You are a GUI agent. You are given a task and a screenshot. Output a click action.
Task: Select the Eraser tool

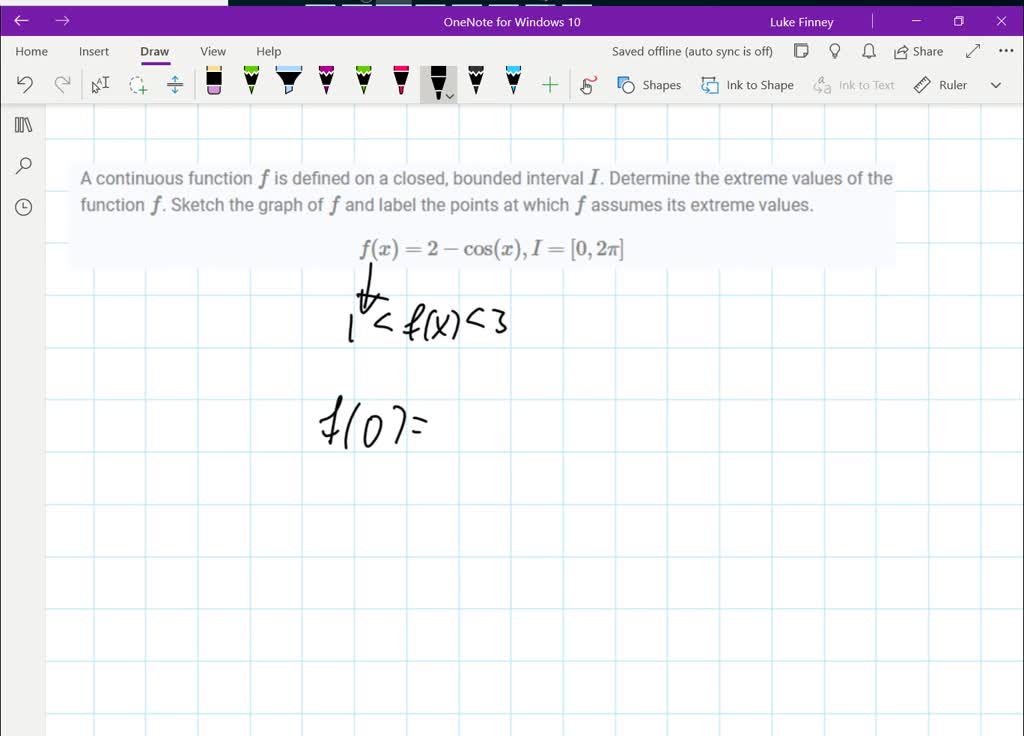coord(213,83)
